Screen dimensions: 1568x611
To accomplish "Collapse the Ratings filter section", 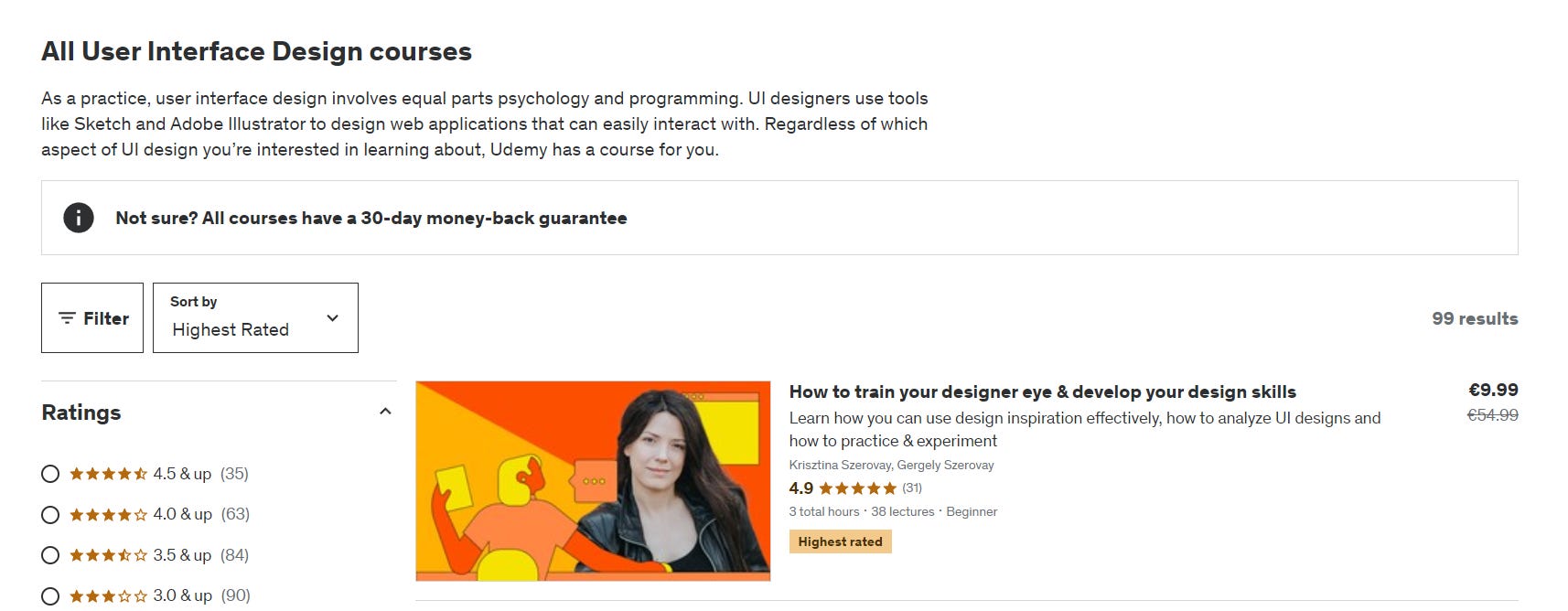I will (x=385, y=412).
